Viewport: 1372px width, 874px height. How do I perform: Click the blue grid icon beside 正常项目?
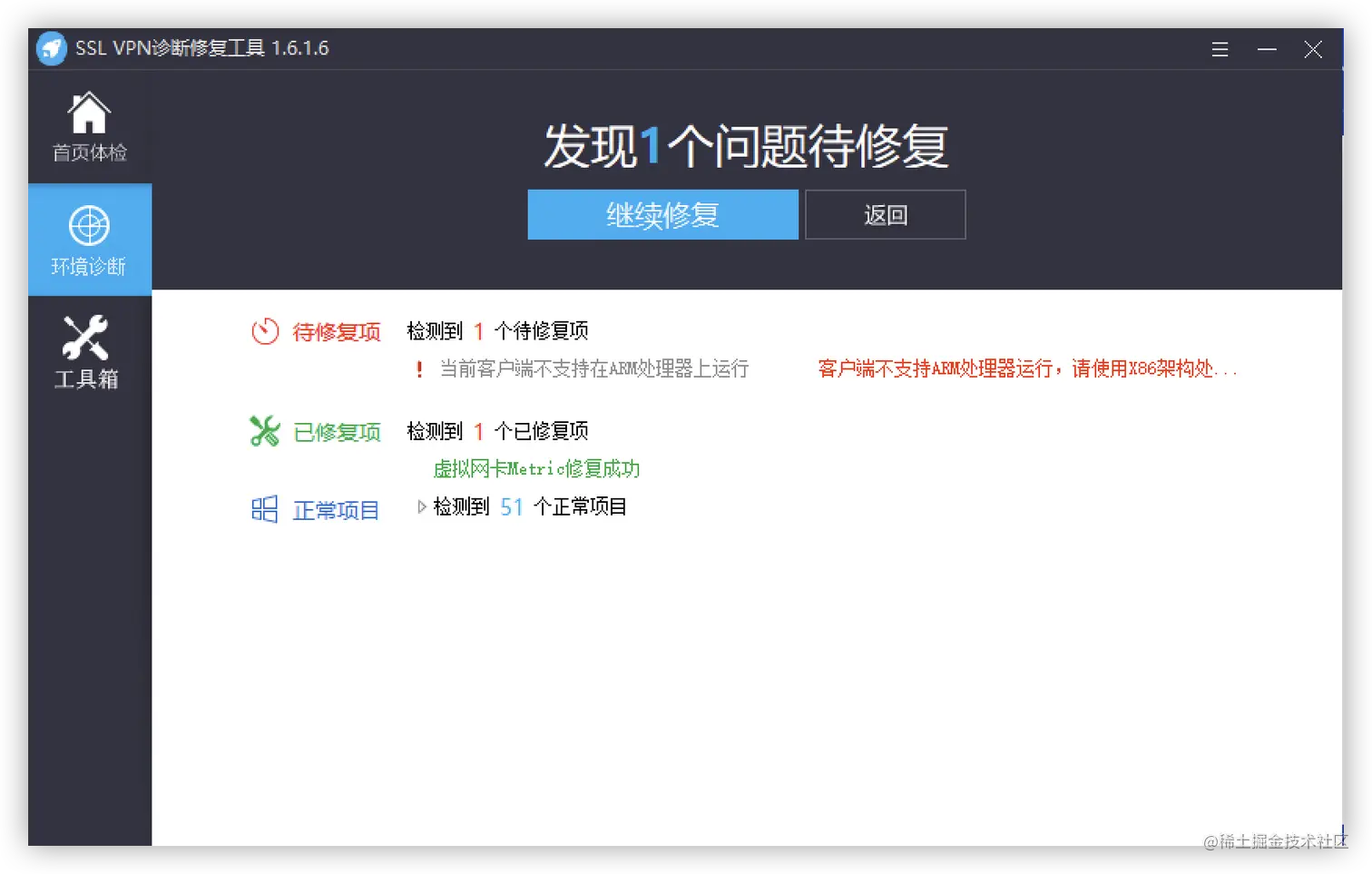coord(264,509)
